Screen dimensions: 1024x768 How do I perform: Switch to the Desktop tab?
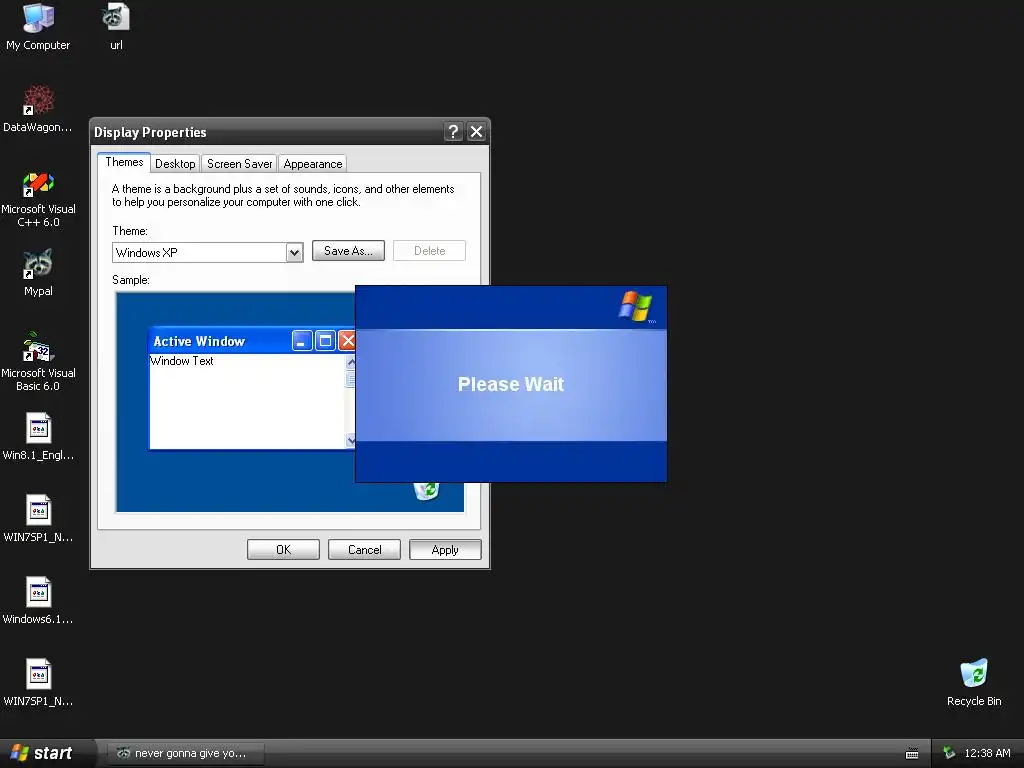click(x=175, y=164)
